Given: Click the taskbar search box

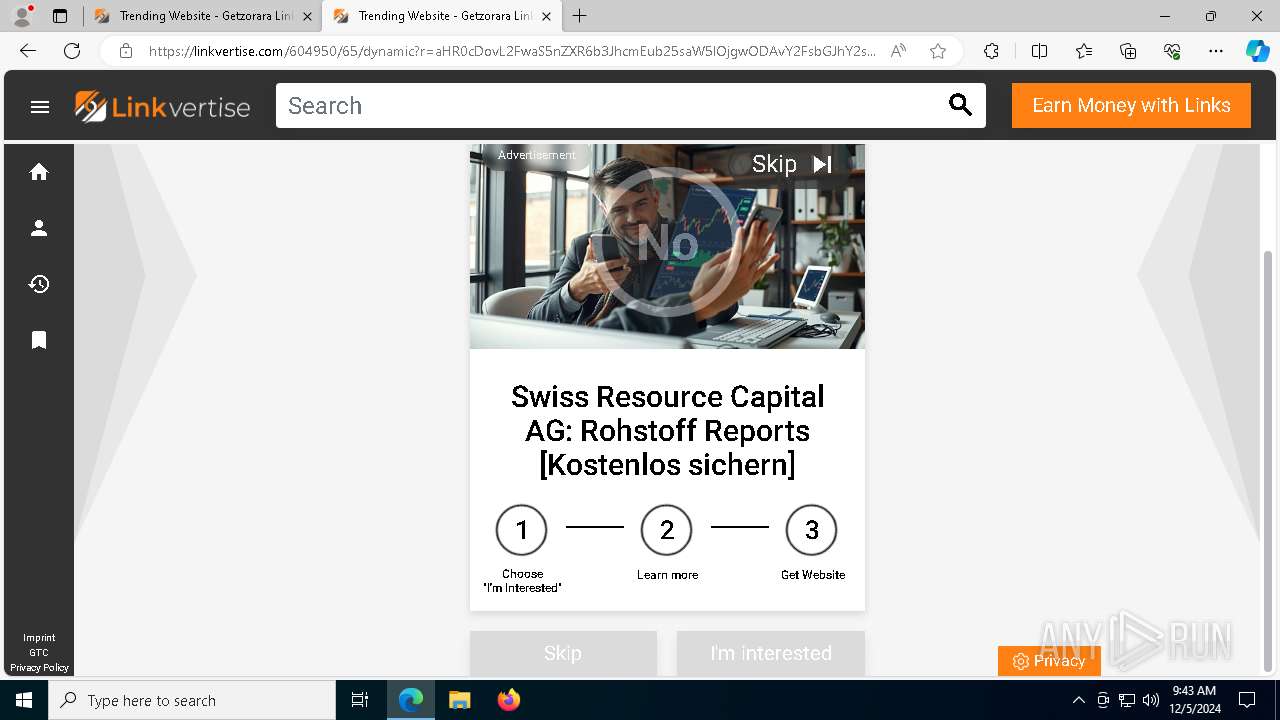Looking at the screenshot, I should (x=192, y=700).
